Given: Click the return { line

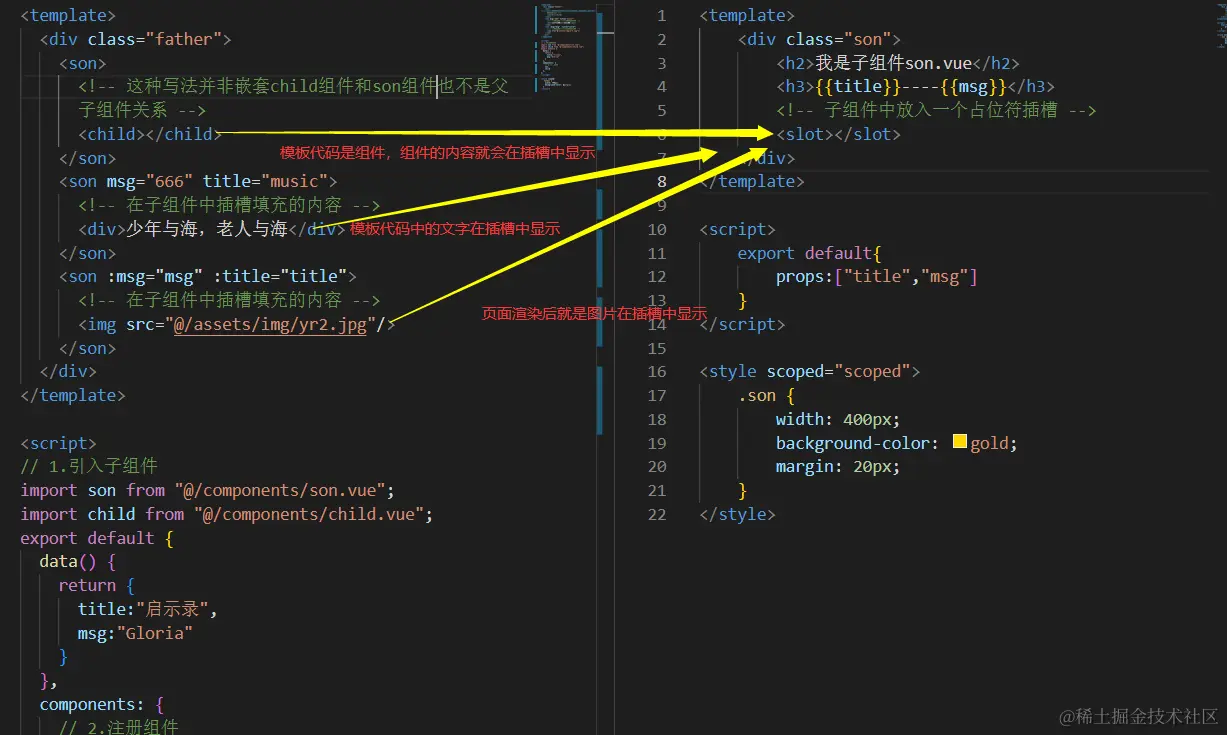Looking at the screenshot, I should 96,585.
